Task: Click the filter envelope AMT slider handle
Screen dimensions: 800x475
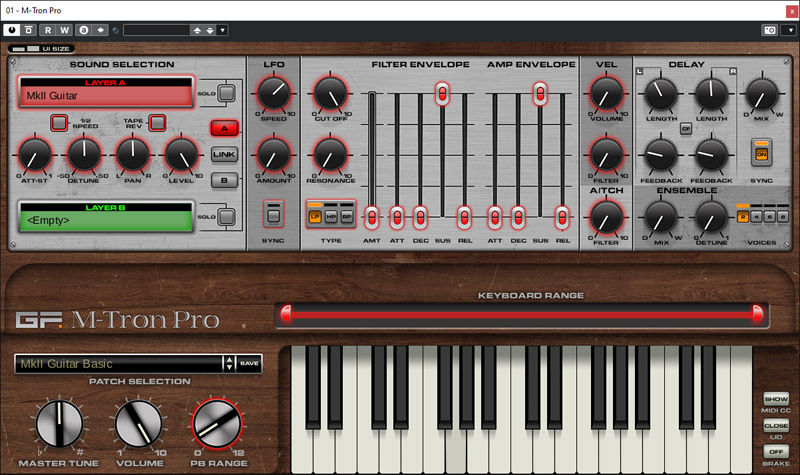Action: pos(371,214)
